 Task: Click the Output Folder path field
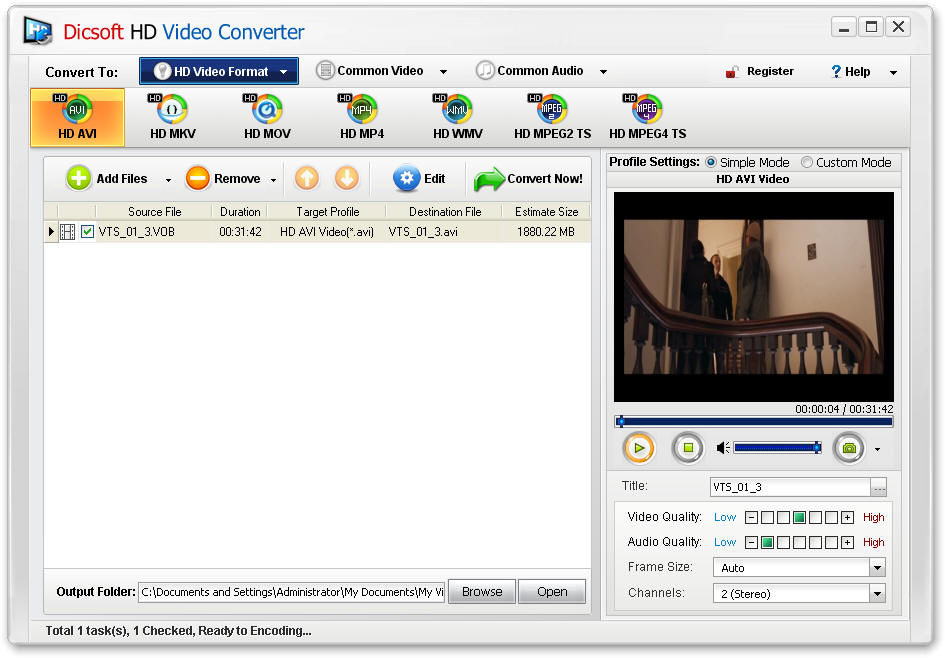(292, 592)
